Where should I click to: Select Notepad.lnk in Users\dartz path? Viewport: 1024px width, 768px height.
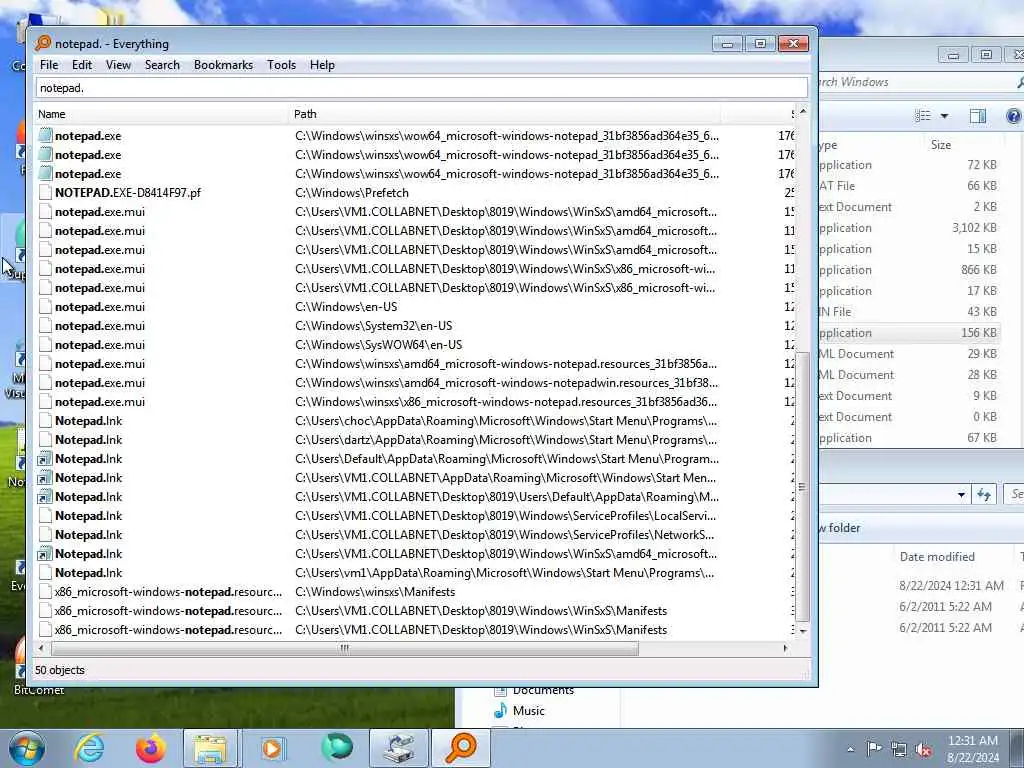88,440
